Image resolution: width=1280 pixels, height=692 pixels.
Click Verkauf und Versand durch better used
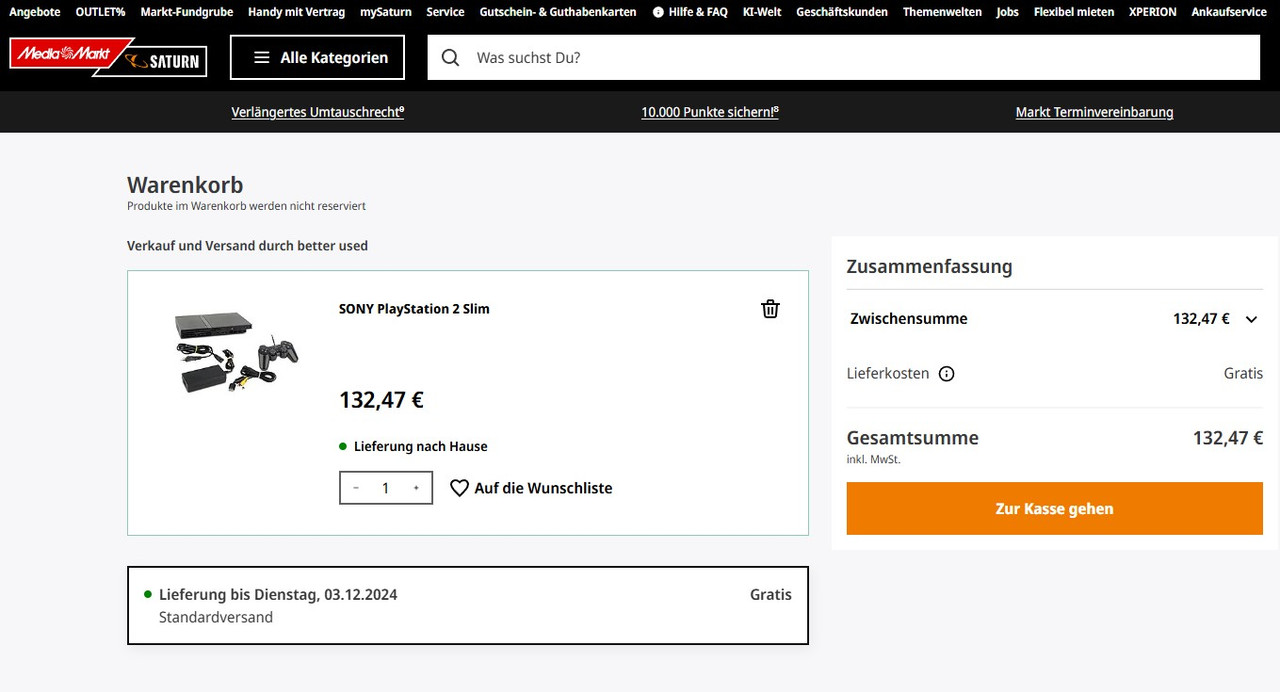coord(247,246)
